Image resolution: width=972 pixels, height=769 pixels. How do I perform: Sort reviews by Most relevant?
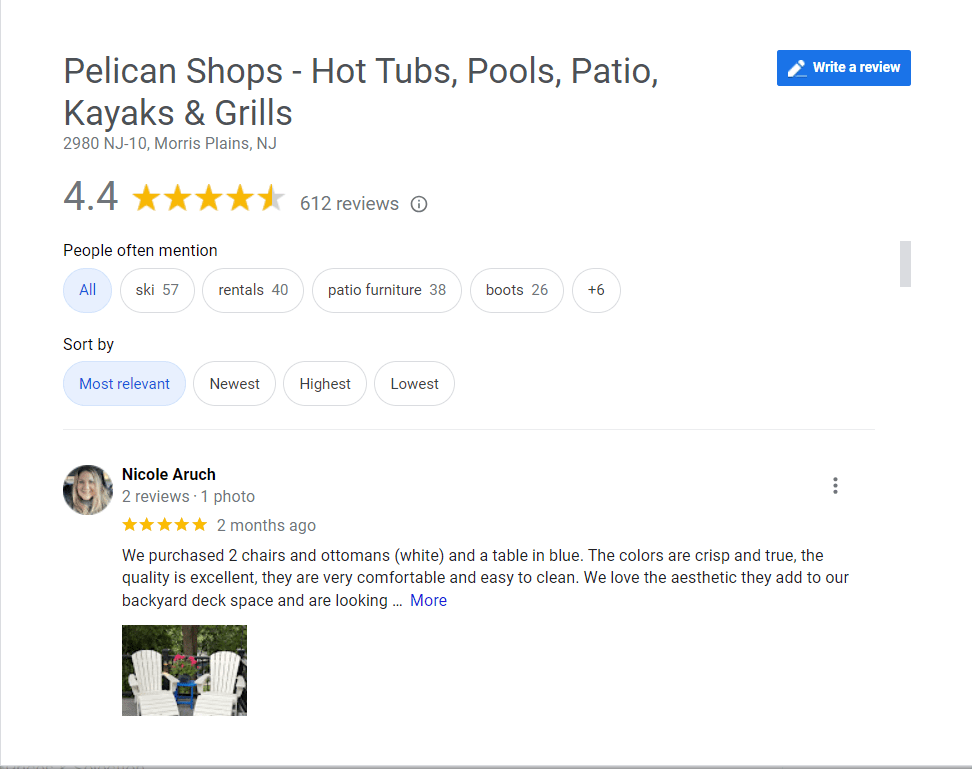[124, 384]
